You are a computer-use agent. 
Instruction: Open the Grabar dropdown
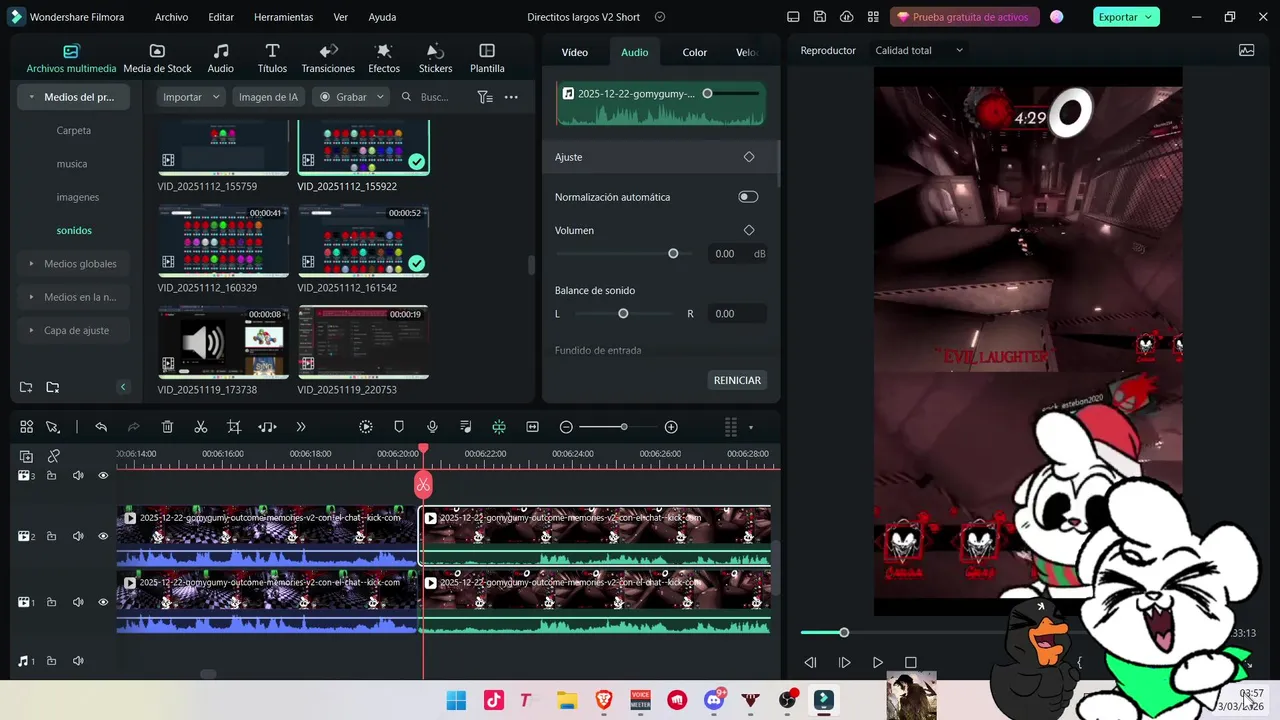350,97
